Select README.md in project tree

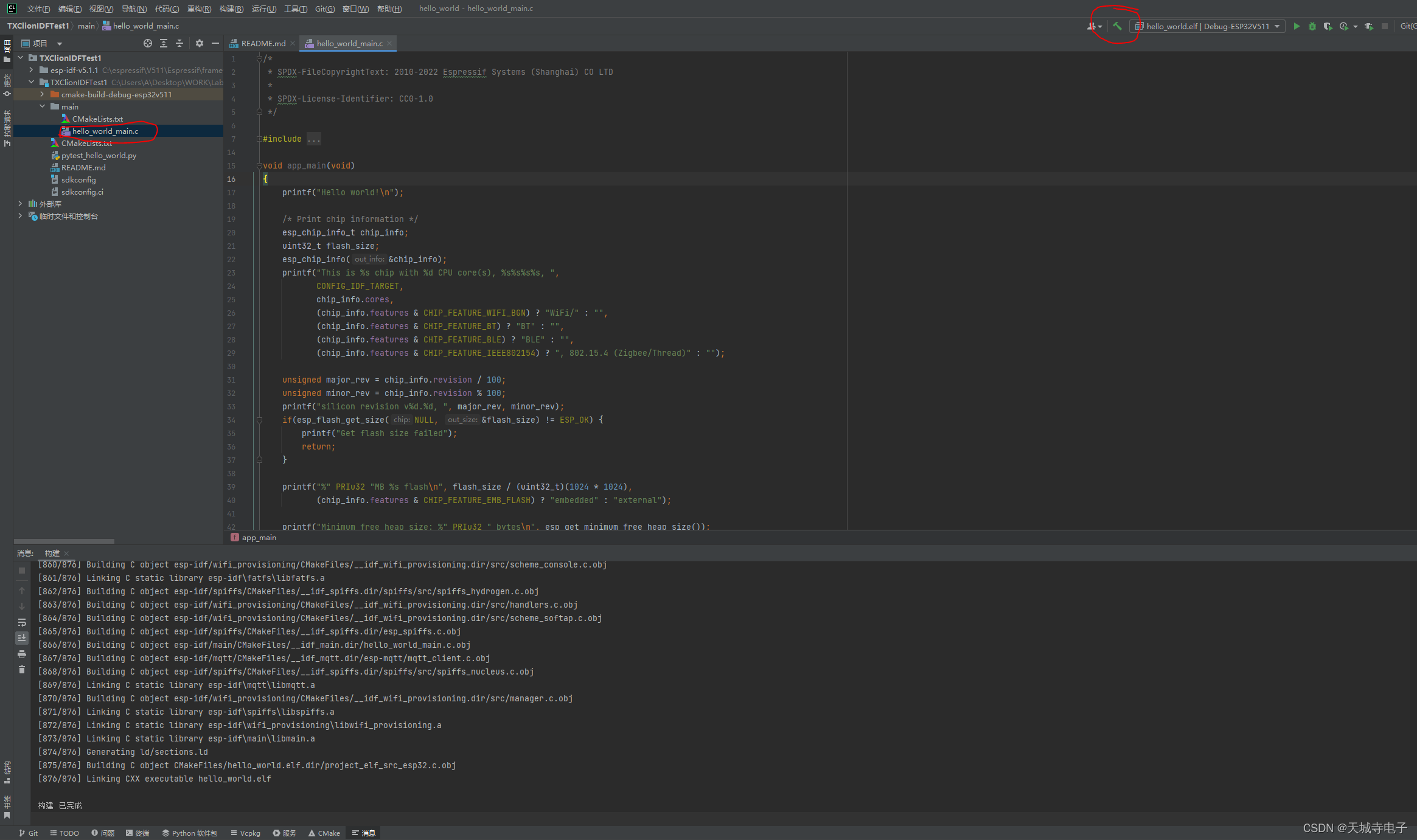tap(83, 167)
